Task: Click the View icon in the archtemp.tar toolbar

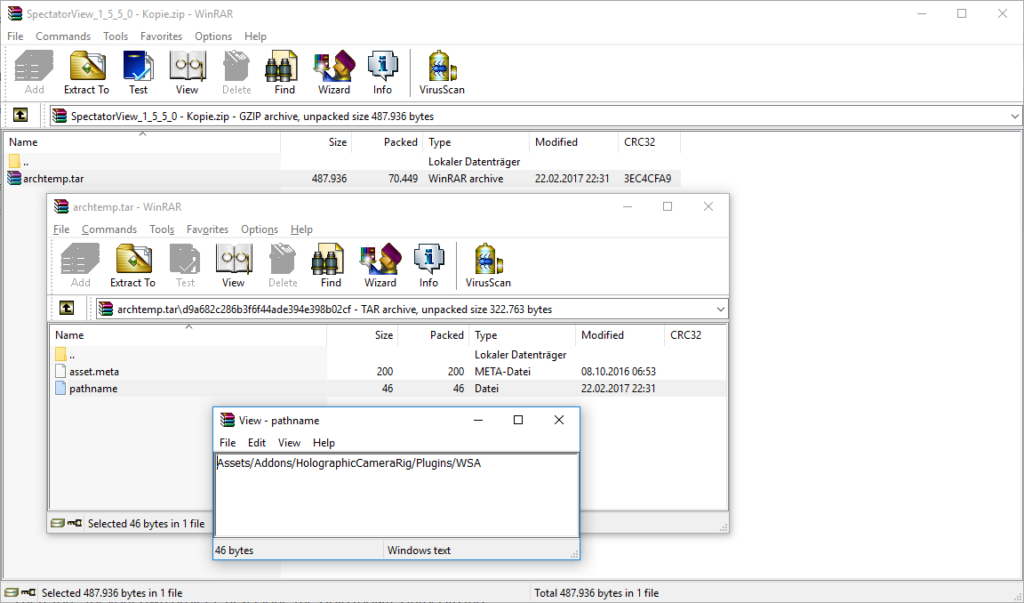Action: pyautogui.click(x=233, y=266)
